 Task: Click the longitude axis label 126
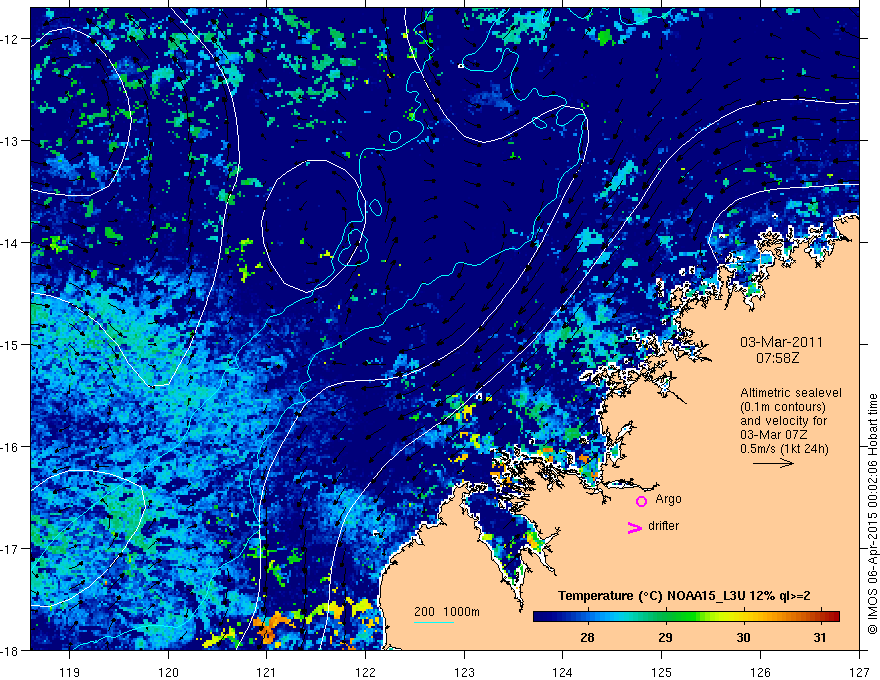click(760, 672)
